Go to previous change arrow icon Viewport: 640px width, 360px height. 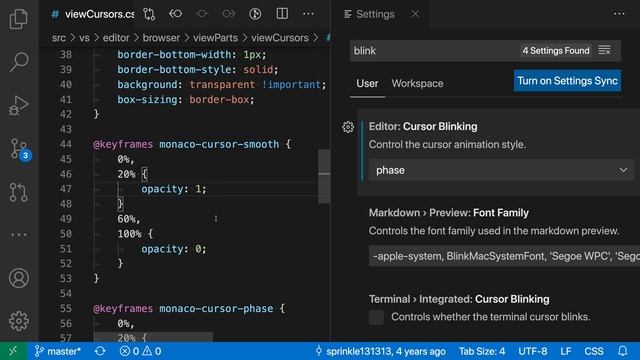(x=176, y=14)
